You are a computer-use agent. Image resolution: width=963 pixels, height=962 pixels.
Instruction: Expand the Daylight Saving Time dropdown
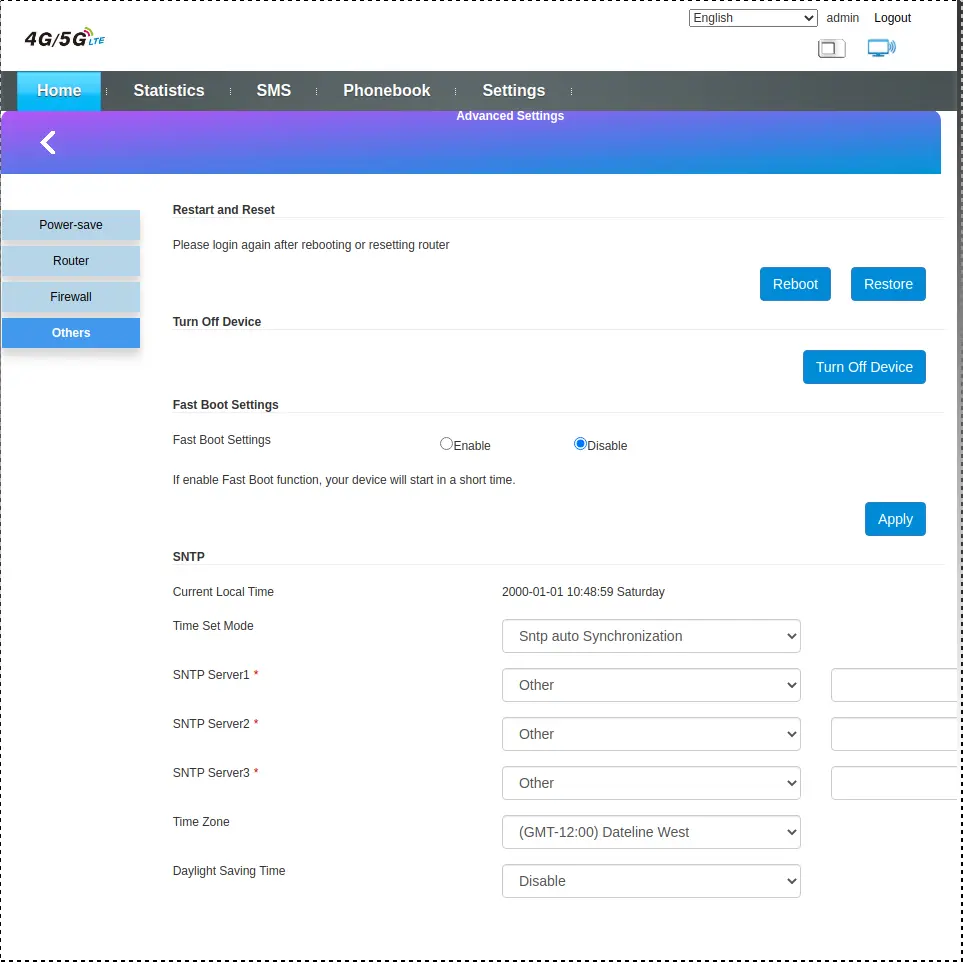[651, 881]
